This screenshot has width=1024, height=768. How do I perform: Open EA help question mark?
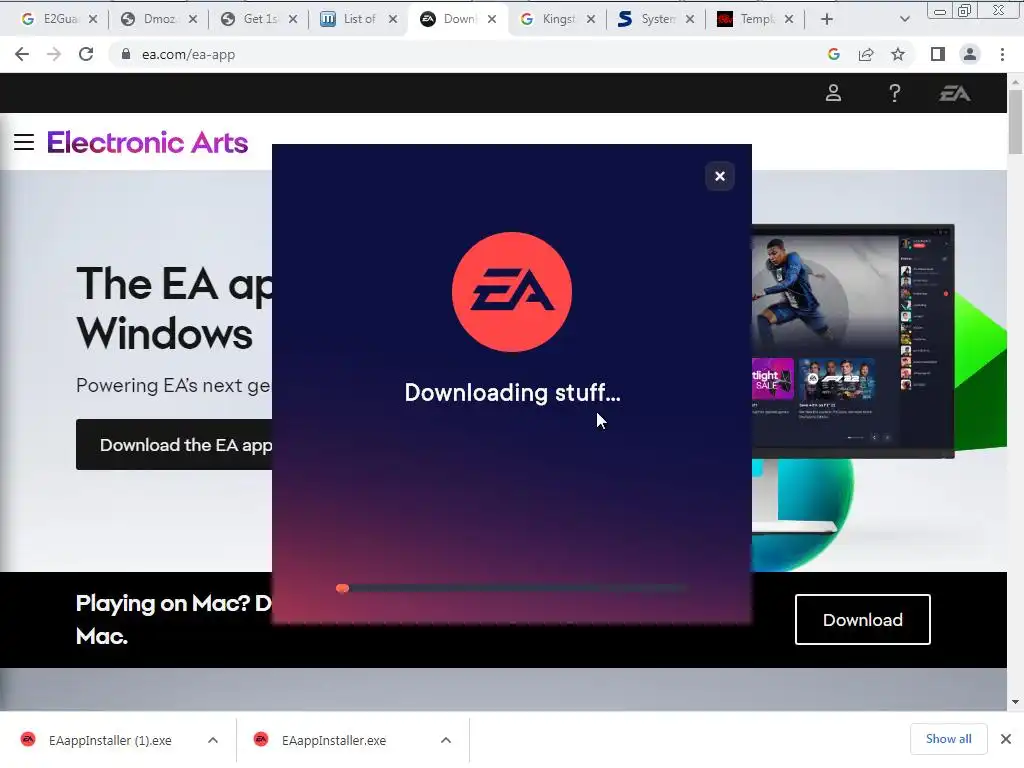click(x=895, y=93)
